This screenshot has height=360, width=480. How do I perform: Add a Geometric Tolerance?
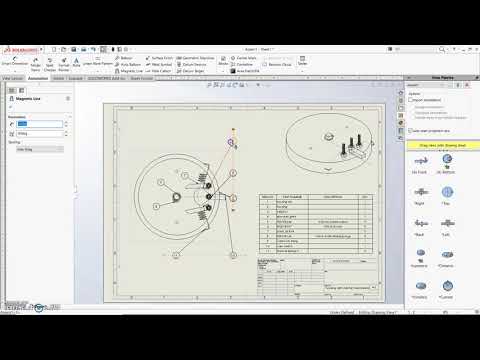(x=195, y=58)
